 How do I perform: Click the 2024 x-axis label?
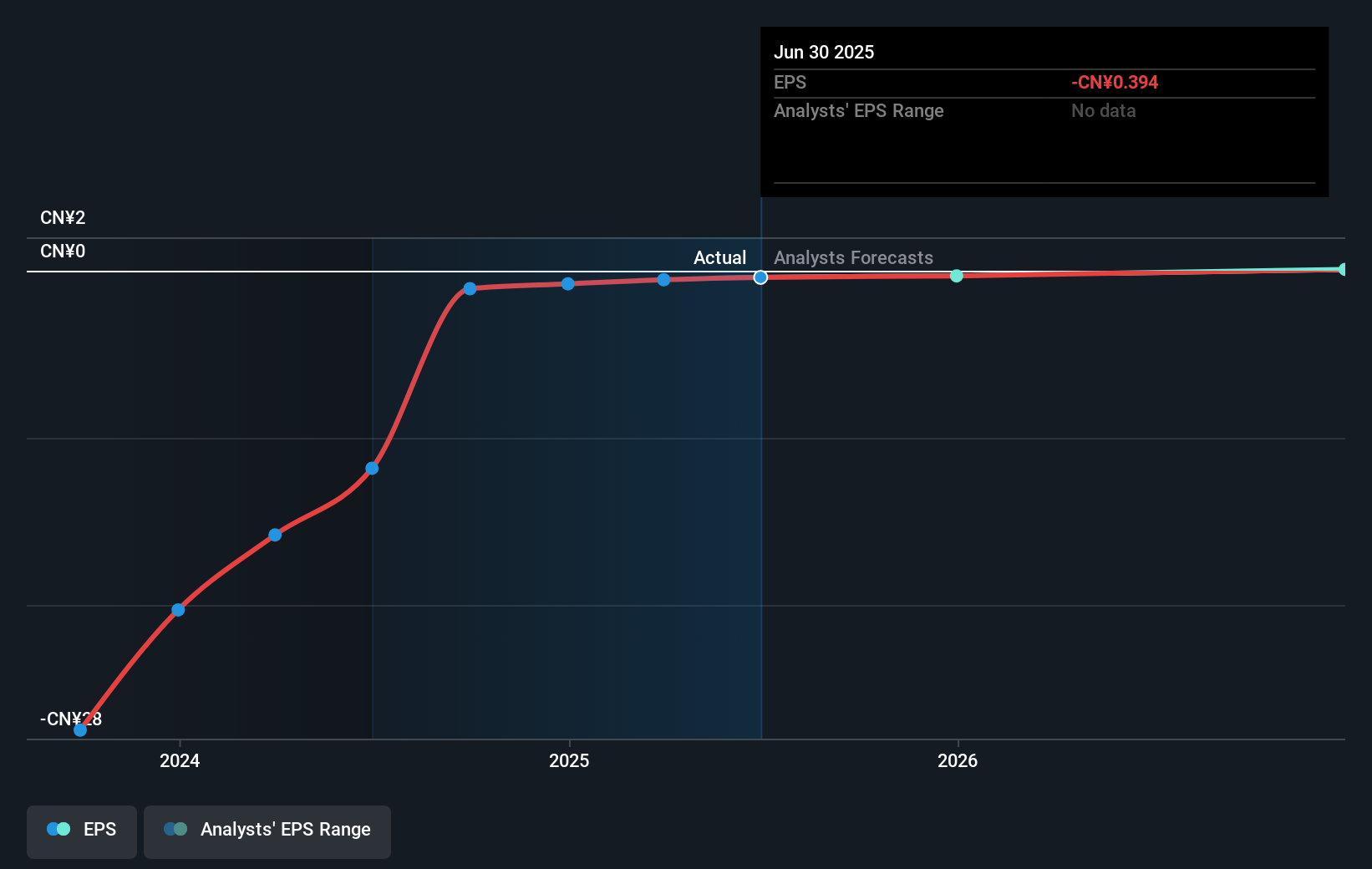(x=180, y=760)
